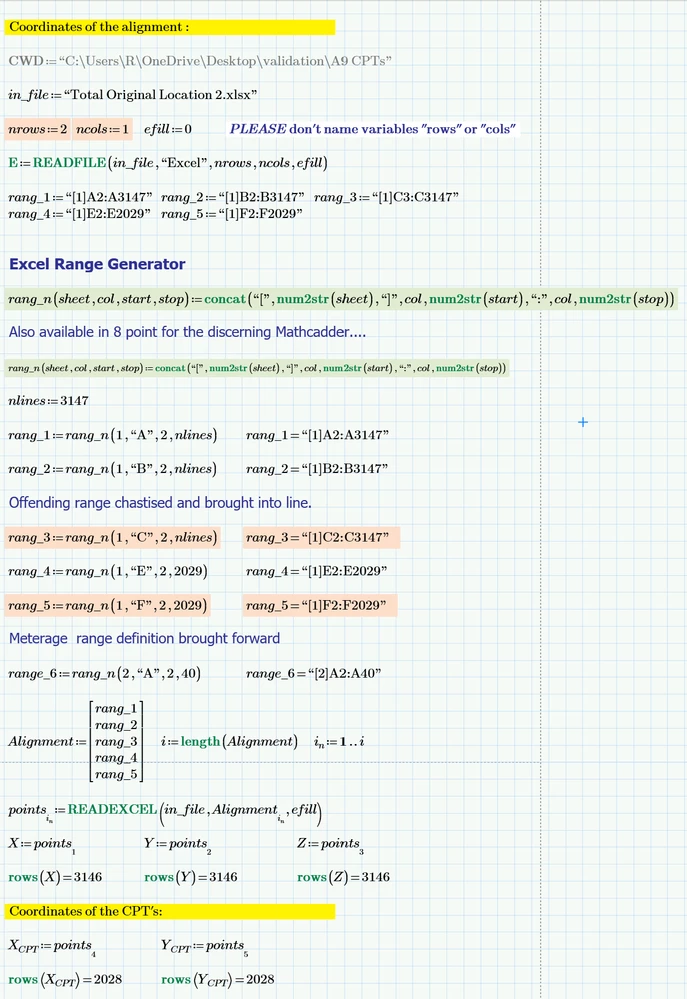Click the i:=length(Alignment) expression
Viewport: 687px width, 999px height.
229,742
